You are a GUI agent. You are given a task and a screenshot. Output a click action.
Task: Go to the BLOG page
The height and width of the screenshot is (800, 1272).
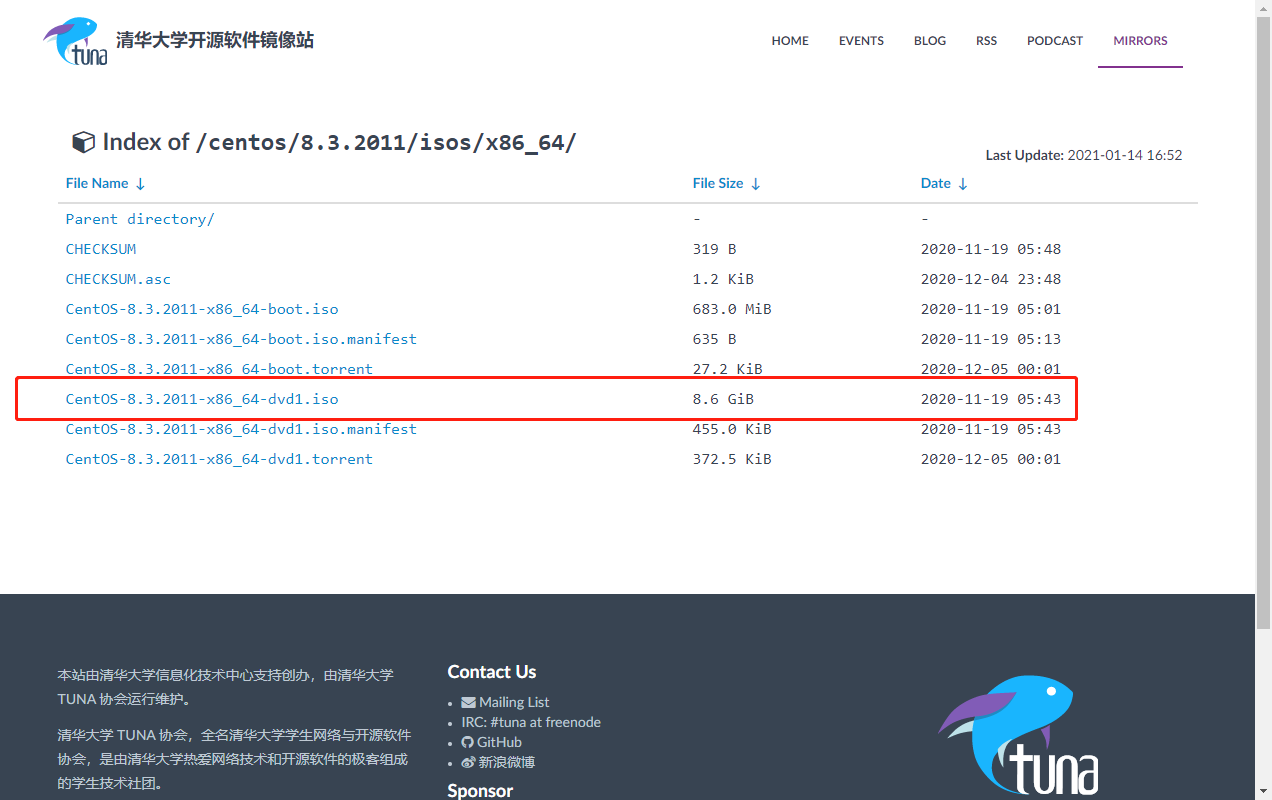[930, 41]
